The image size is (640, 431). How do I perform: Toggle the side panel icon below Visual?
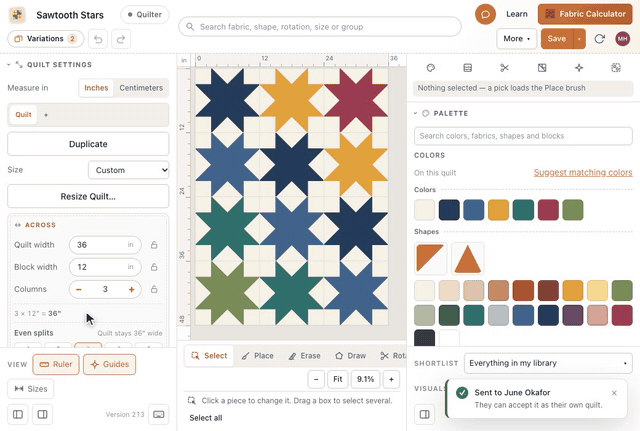point(424,414)
